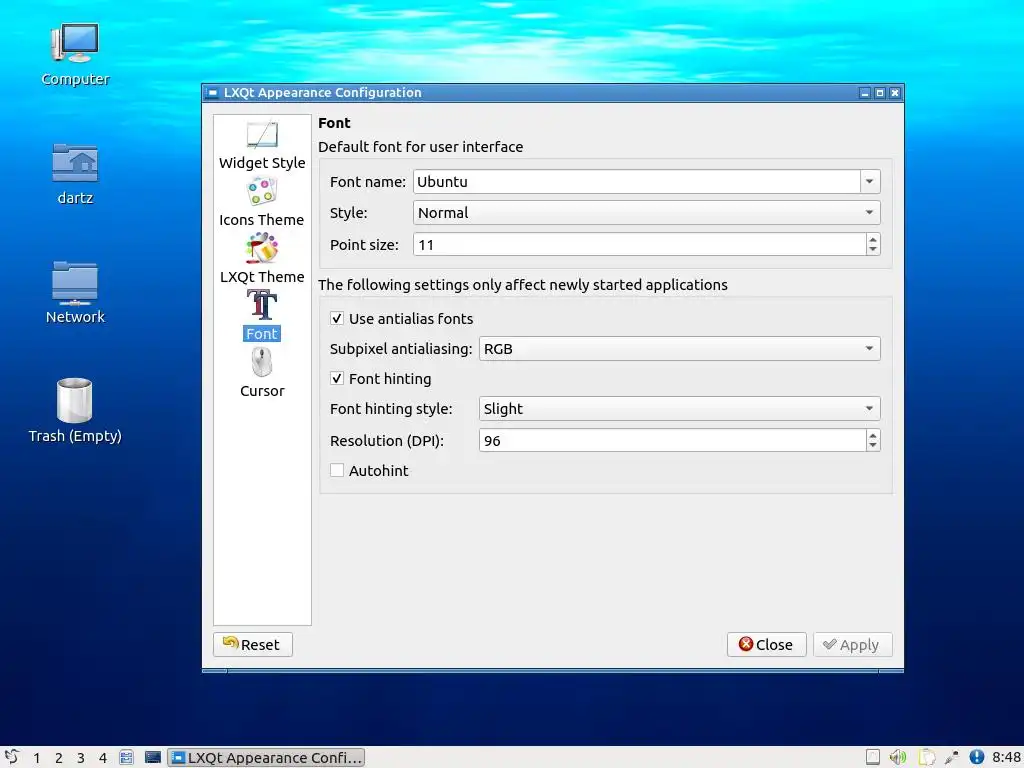Open the volume control tray icon

pyautogui.click(x=899, y=757)
